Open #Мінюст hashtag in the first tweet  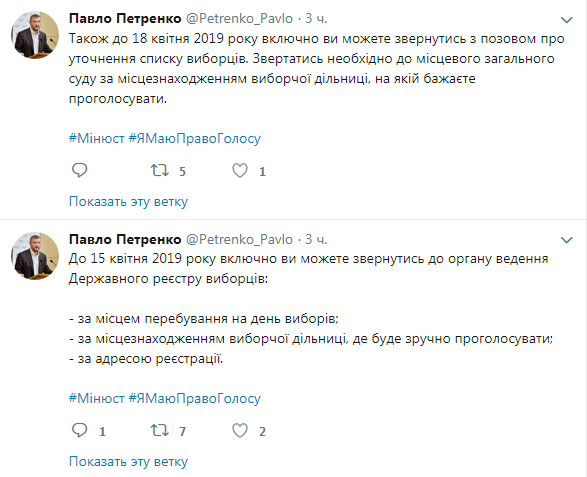click(x=97, y=139)
